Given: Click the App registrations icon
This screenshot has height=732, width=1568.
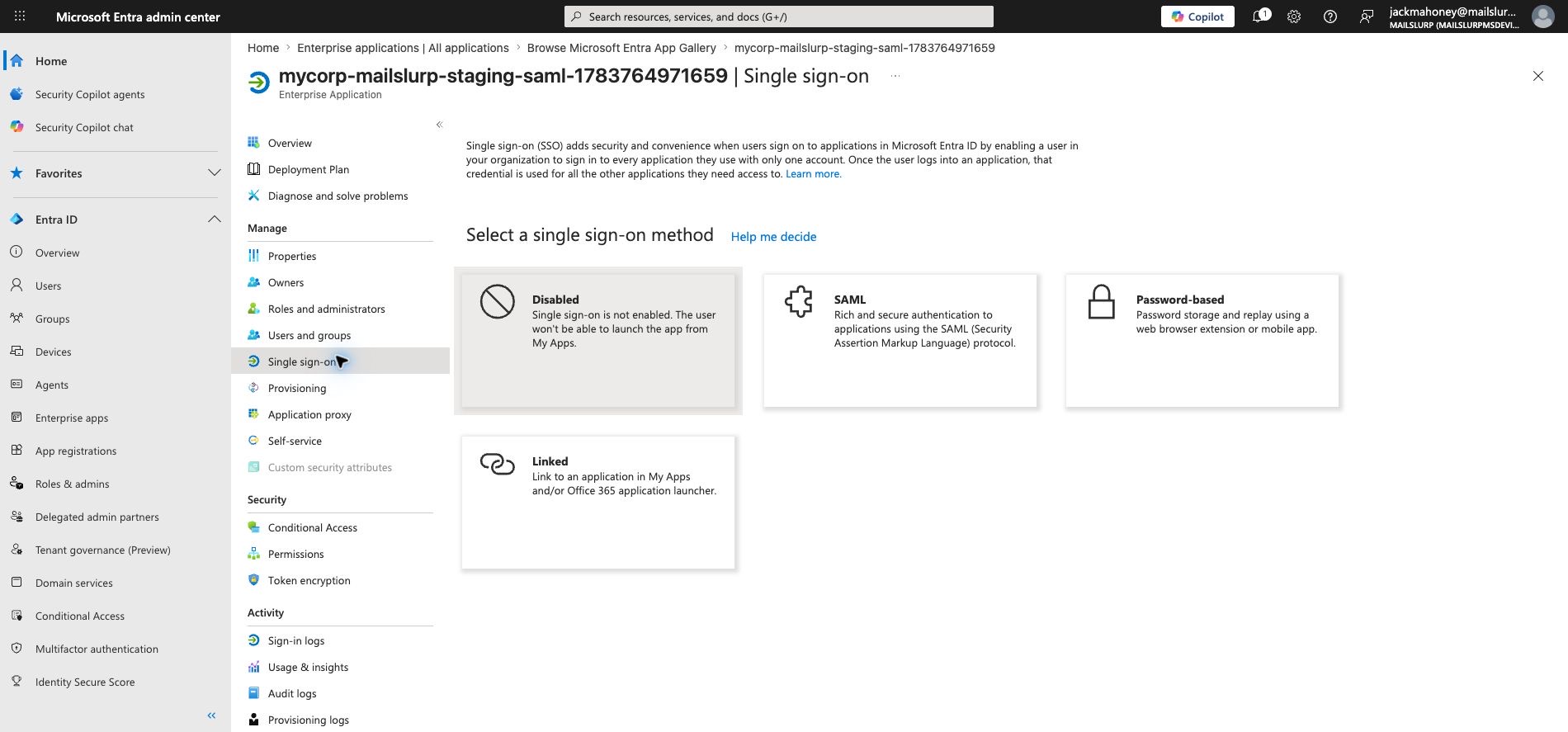Looking at the screenshot, I should 17,451.
